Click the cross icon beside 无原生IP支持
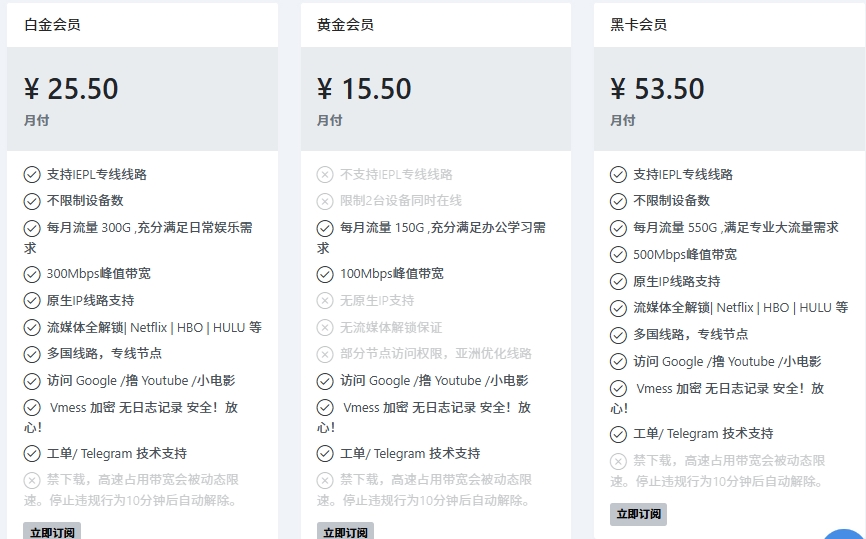866x539 pixels. click(325, 301)
